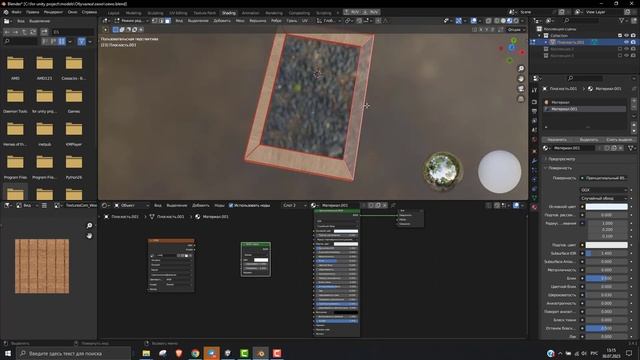This screenshot has width=640, height=360.
Task: Open transform orientation Глоб. dropdown
Action: pos(329,20)
